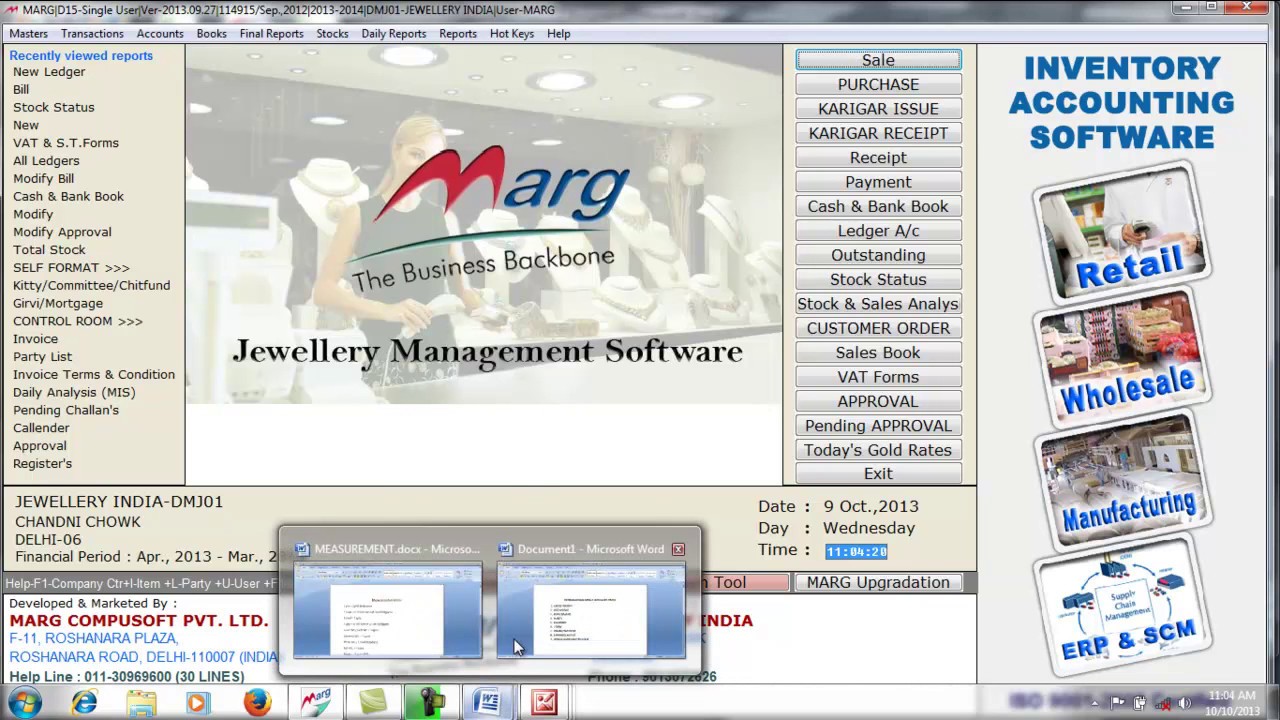Click the MARG Upgradation button
Screen dimensions: 1280x720
coord(878,582)
